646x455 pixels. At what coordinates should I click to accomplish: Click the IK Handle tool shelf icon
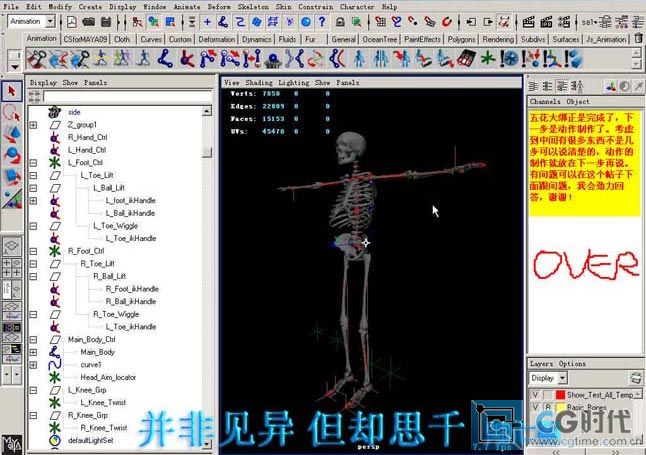pyautogui.click(x=187, y=59)
